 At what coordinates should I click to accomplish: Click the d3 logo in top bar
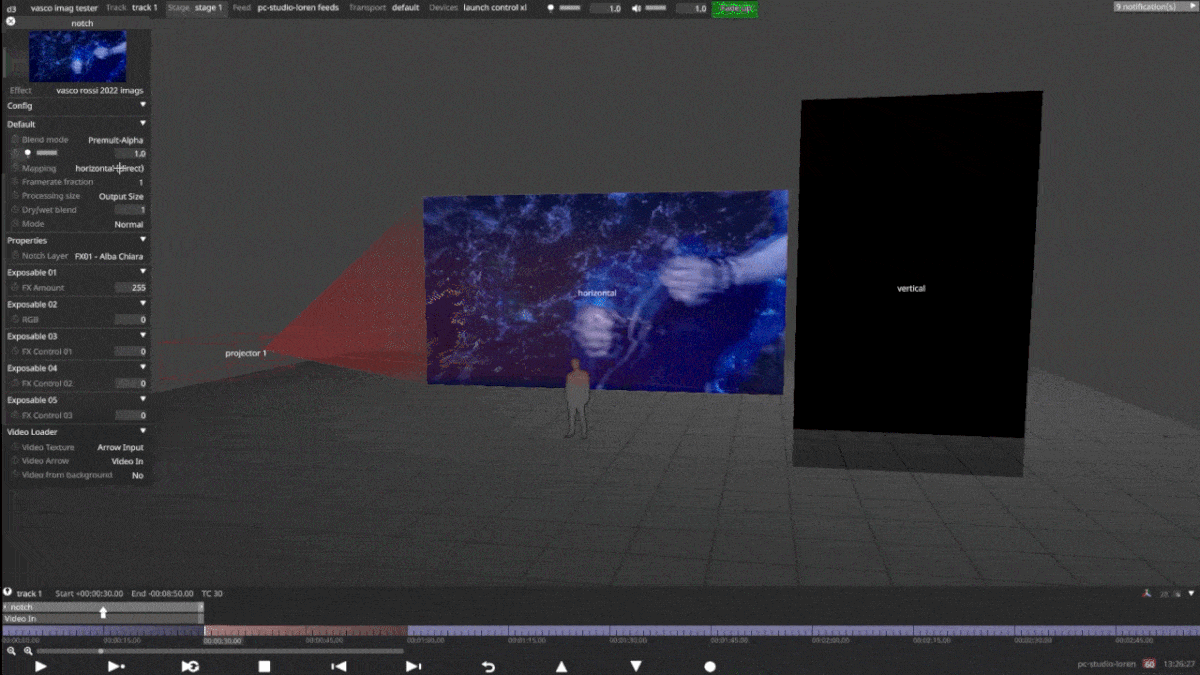11,7
